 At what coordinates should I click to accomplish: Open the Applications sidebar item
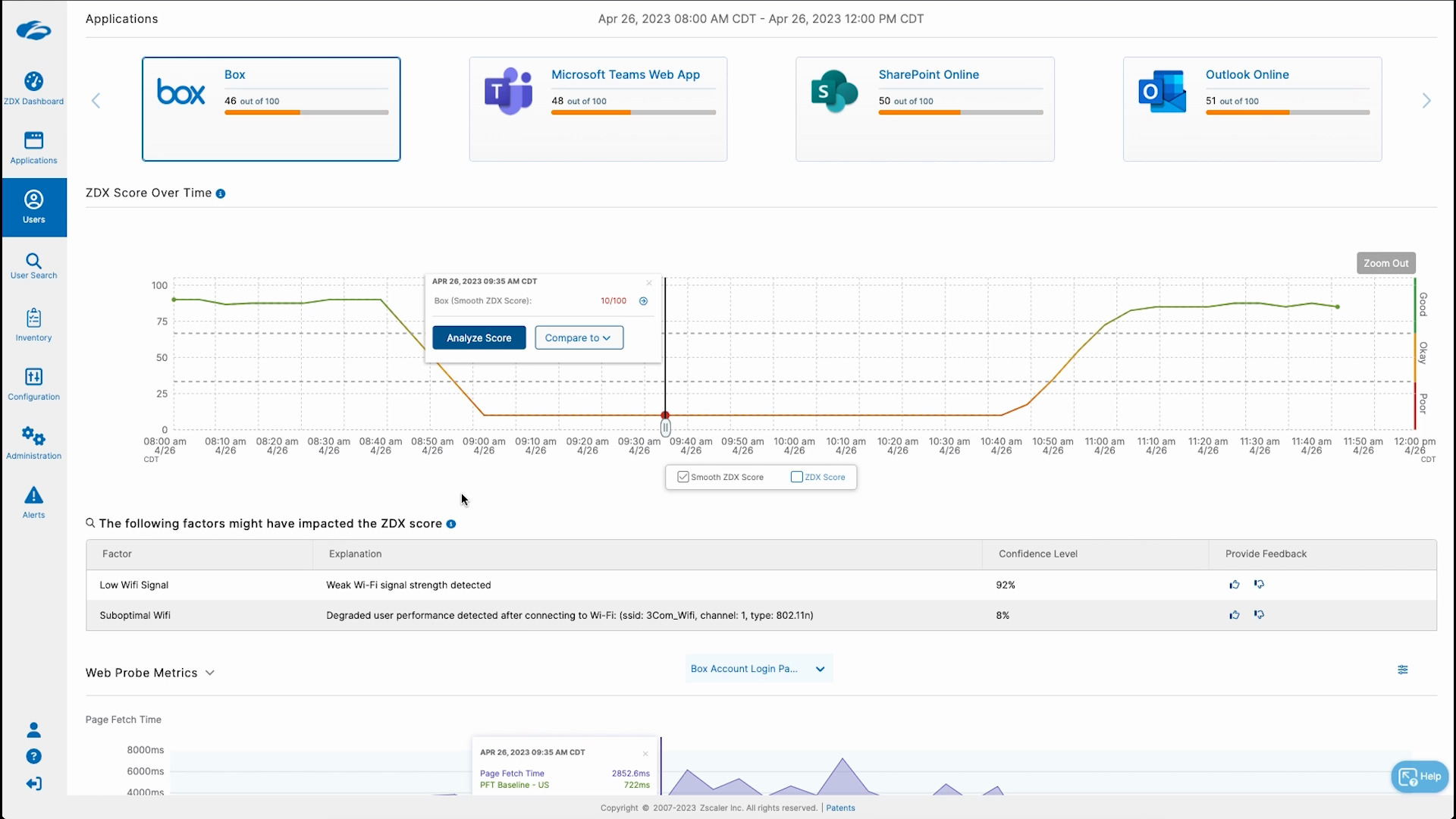point(33,148)
